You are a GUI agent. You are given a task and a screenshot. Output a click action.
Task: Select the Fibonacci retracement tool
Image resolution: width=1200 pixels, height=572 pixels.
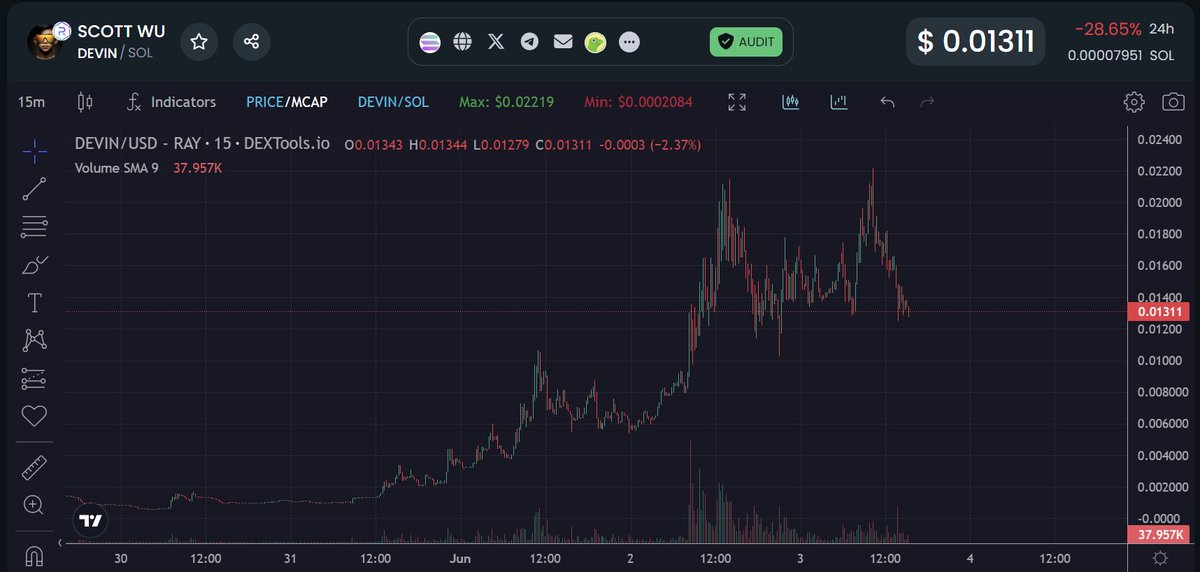click(x=34, y=228)
